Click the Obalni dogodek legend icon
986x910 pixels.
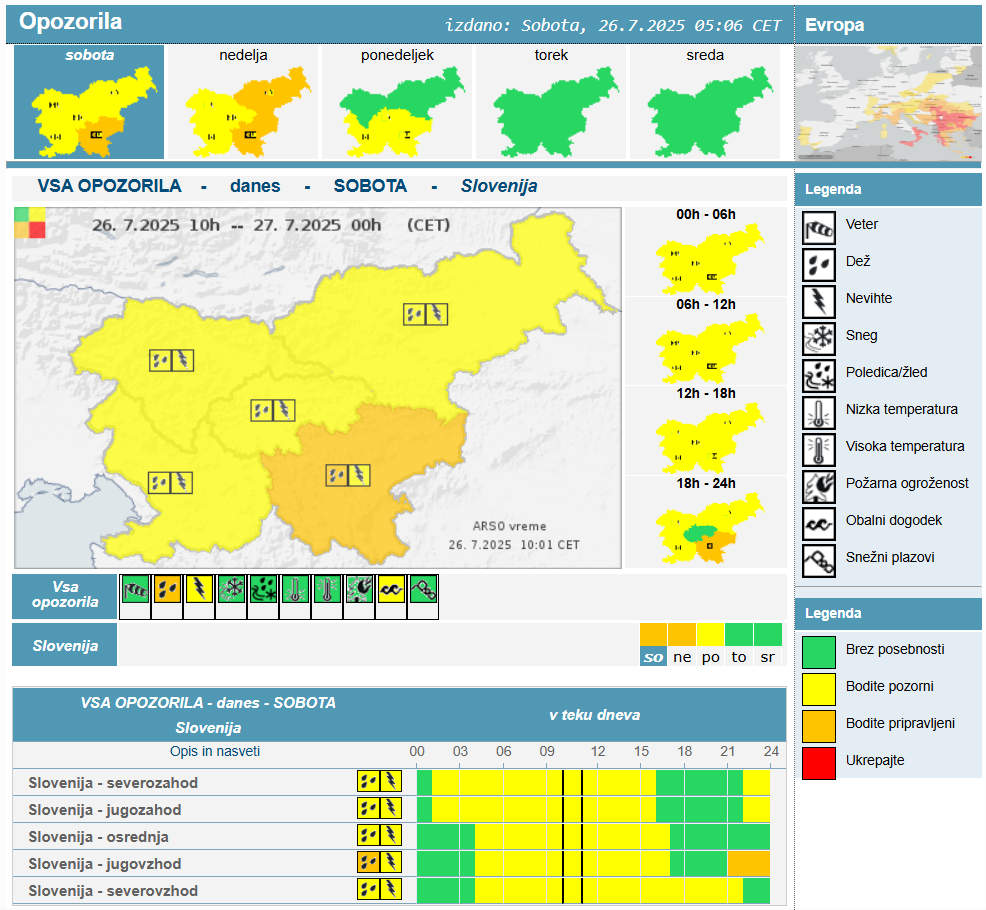click(819, 524)
